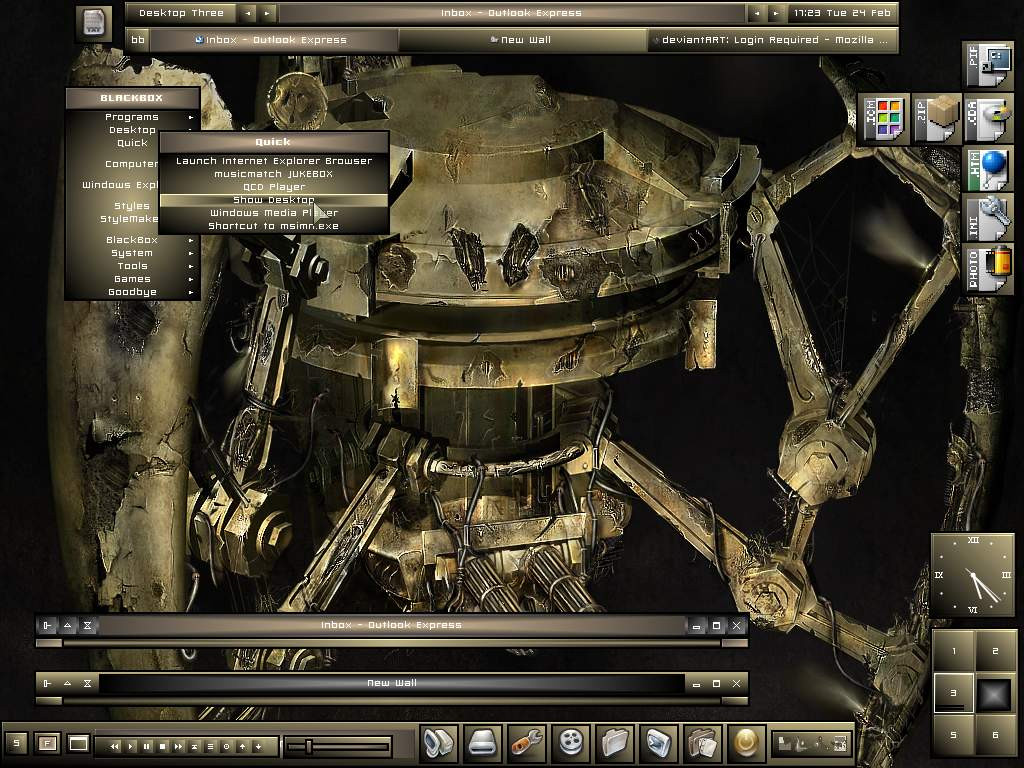Click the power button dock icon
The height and width of the screenshot is (768, 1024).
point(746,743)
